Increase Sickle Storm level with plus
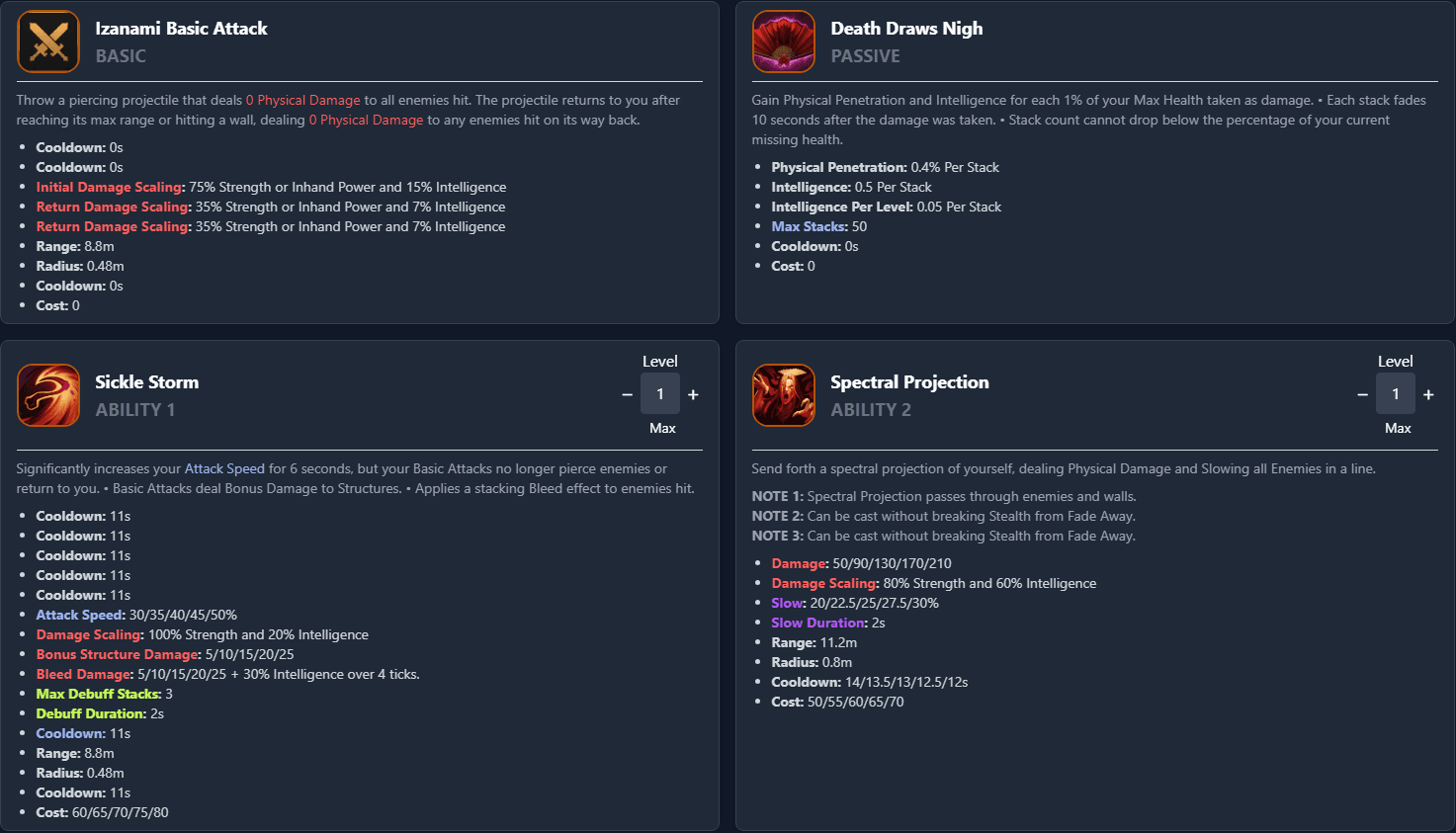The height and width of the screenshot is (833, 1456). [693, 394]
